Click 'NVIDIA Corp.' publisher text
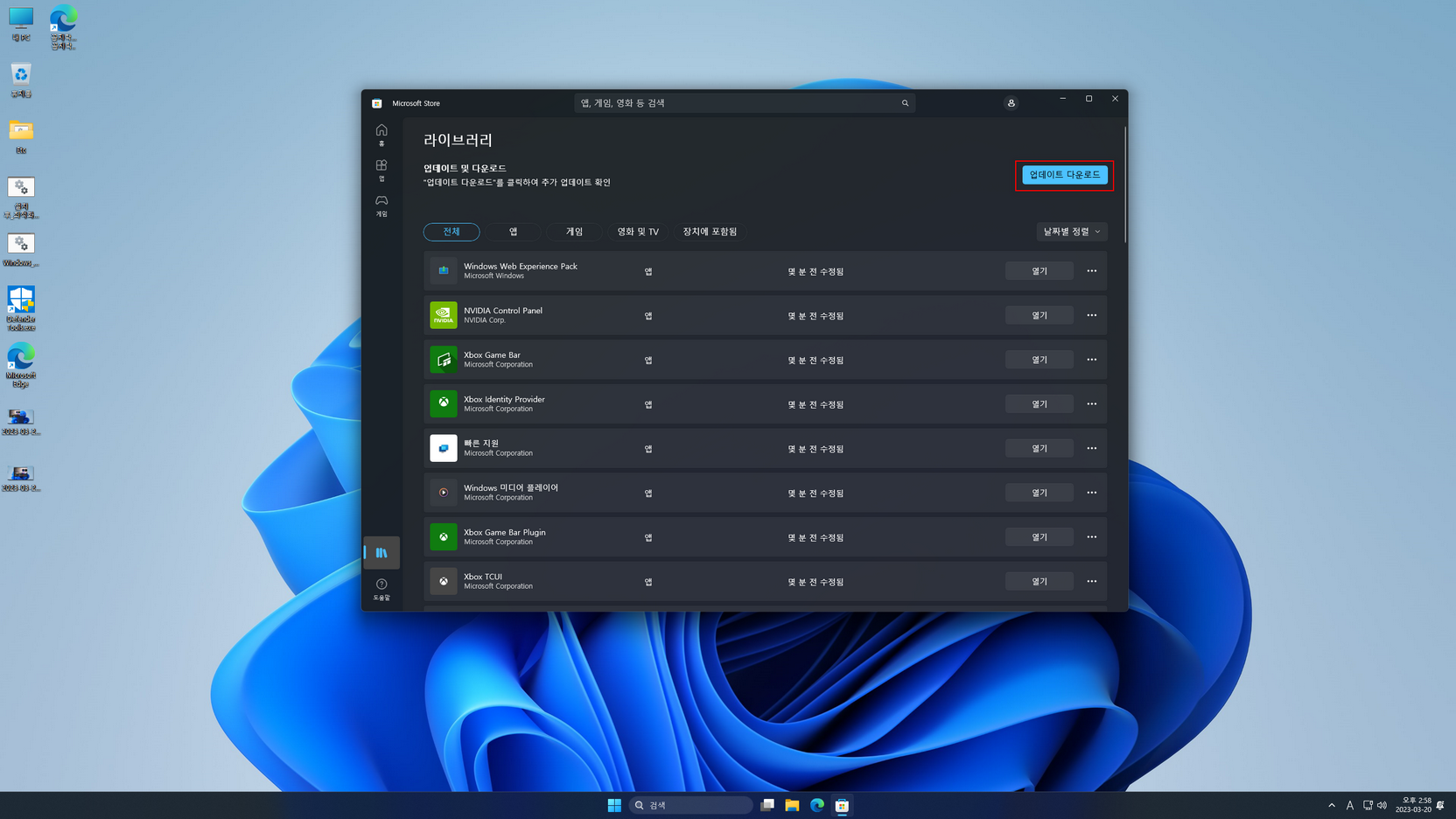Viewport: 1456px width, 819px height. [x=485, y=320]
